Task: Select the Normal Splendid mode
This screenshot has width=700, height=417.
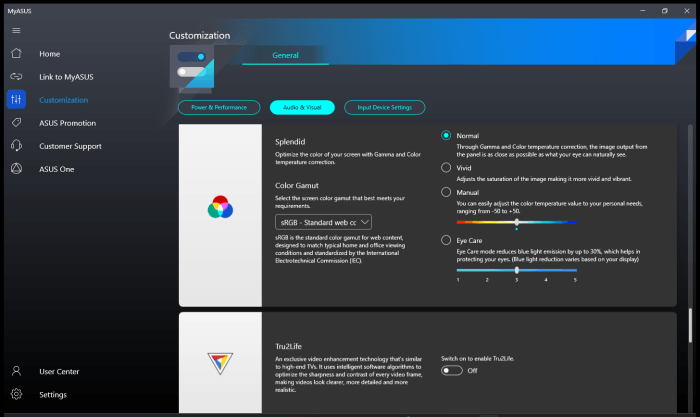Action: 446,135
